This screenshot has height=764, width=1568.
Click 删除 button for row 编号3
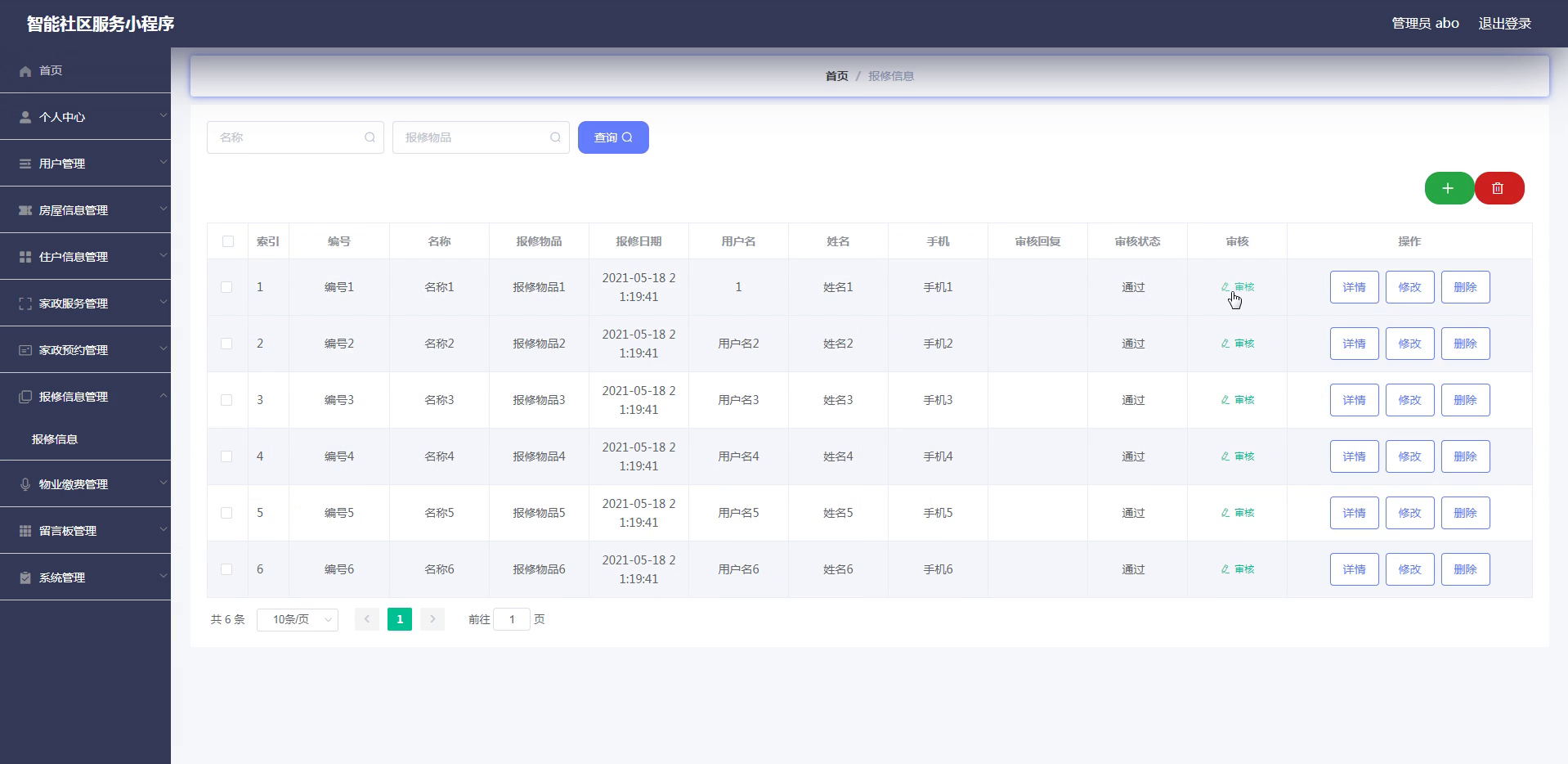(1465, 400)
